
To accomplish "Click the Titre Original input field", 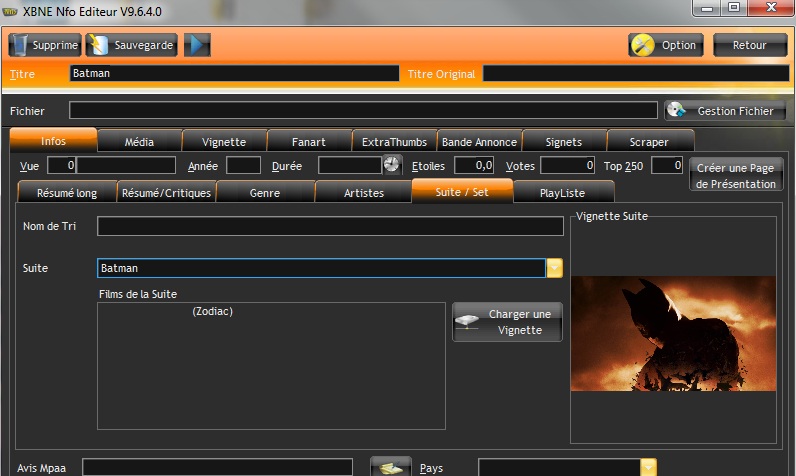I will tap(636, 74).
